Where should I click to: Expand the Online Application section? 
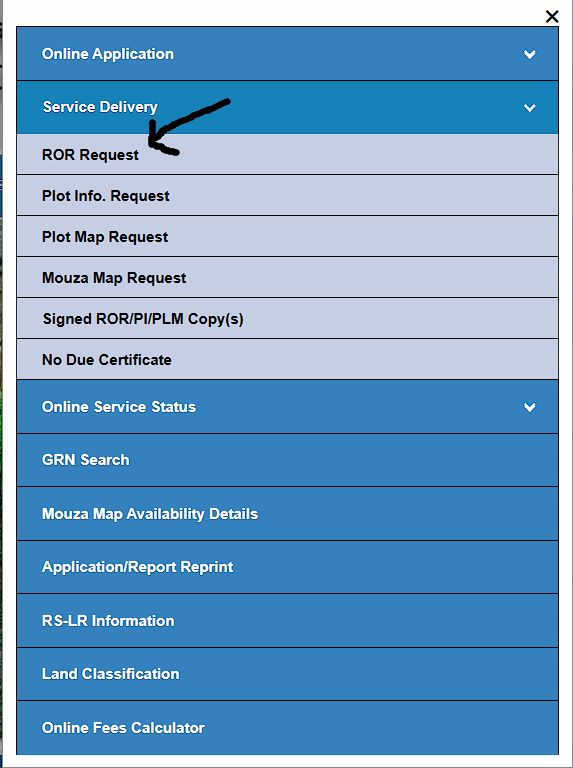(x=287, y=54)
